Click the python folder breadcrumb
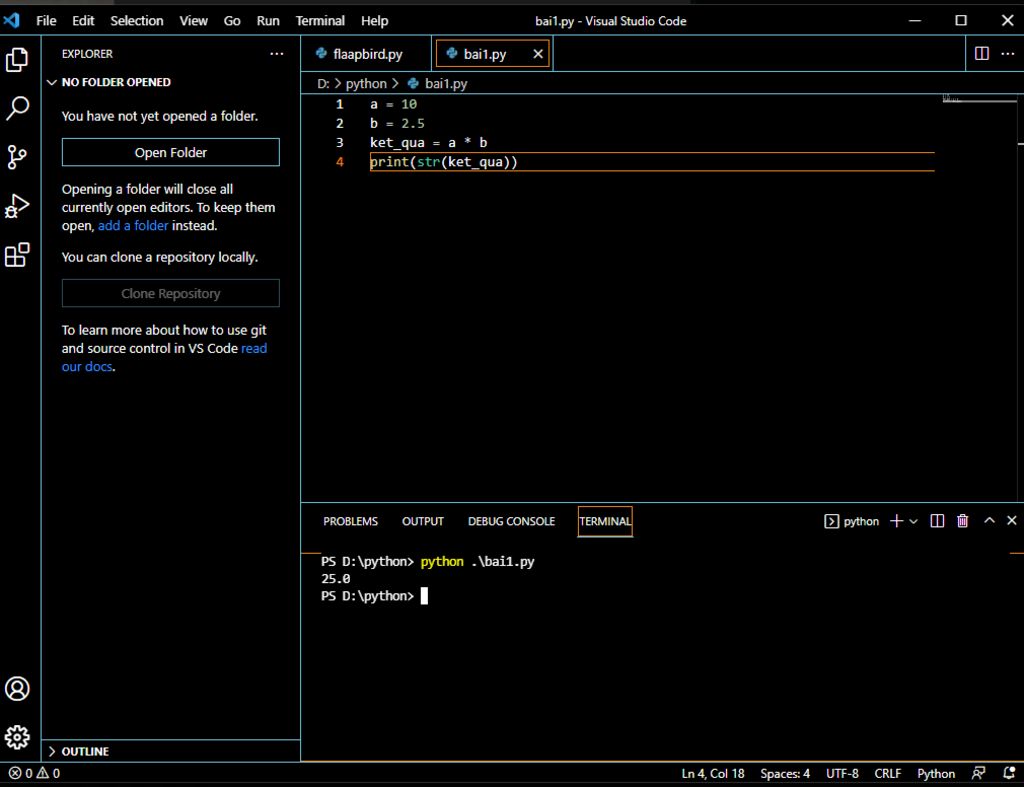This screenshot has height=787, width=1024. 366,84
